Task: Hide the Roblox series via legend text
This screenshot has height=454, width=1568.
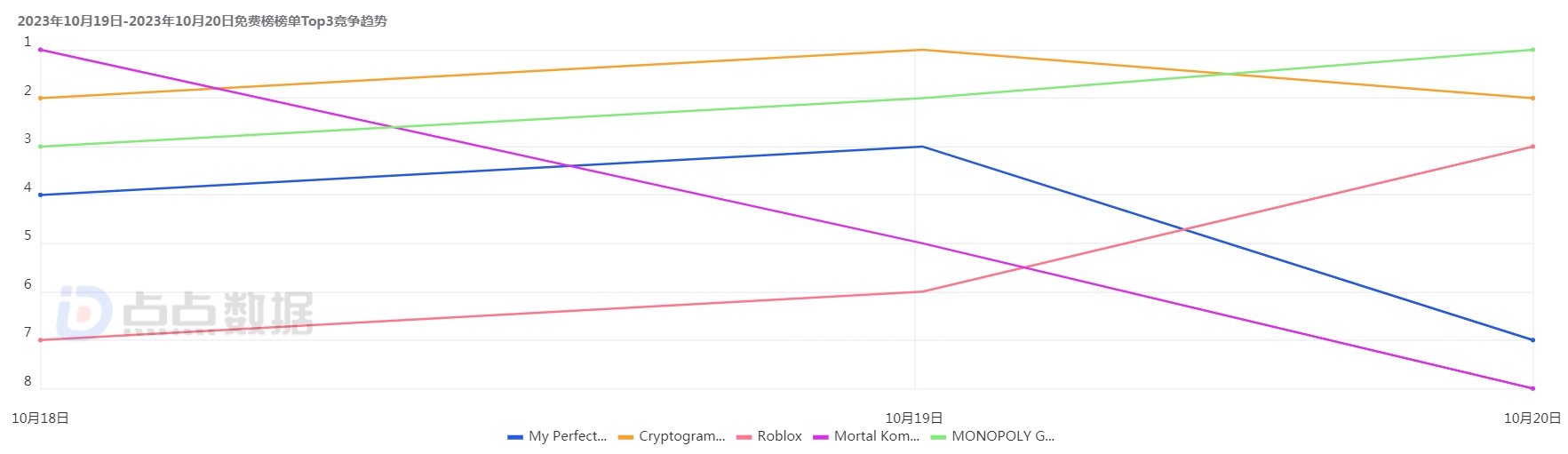Action: coord(779,436)
